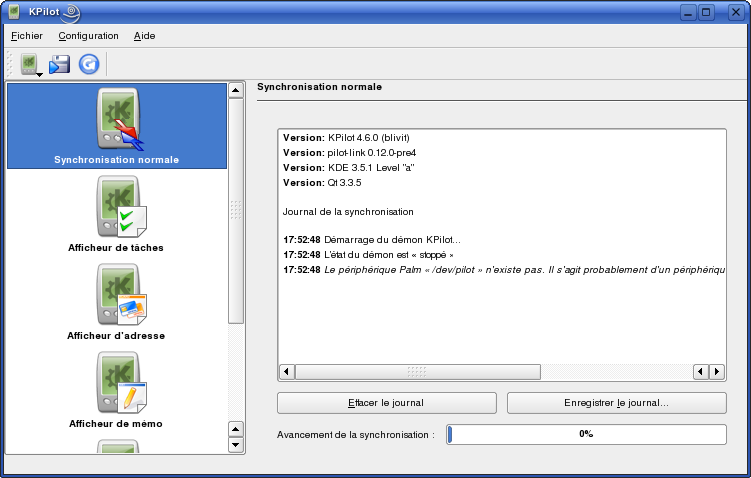
Task: Open the Aide menu
Action: point(144,36)
